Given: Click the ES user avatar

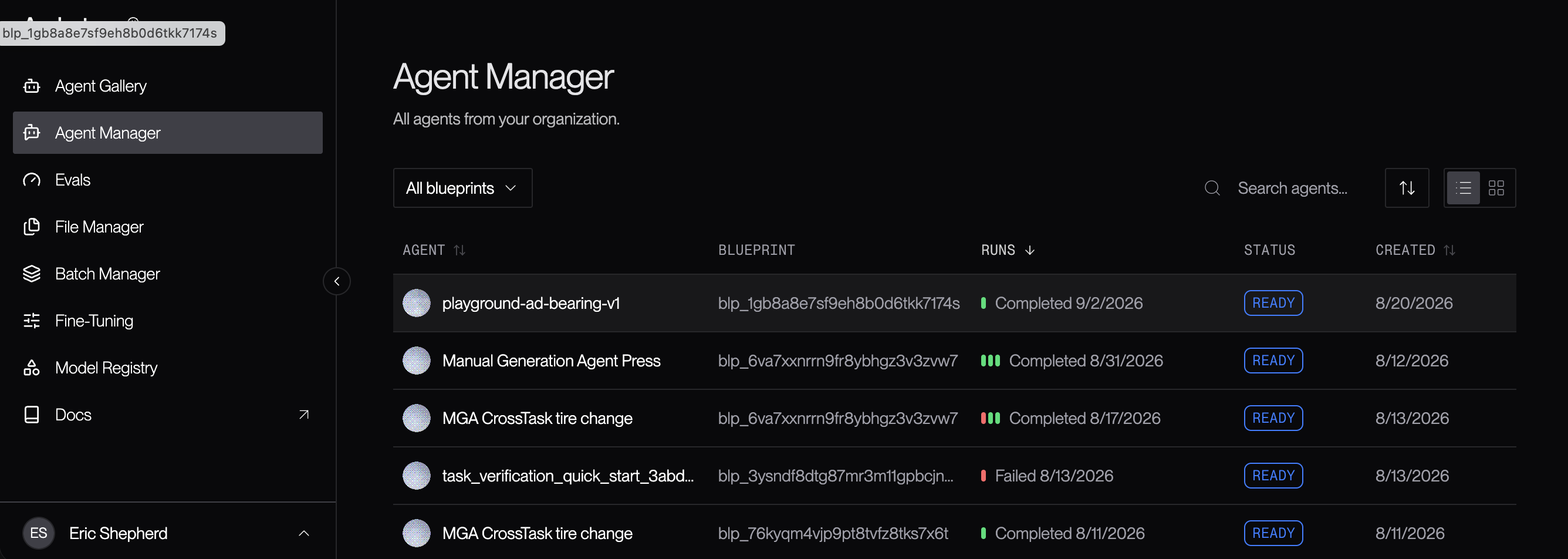Looking at the screenshot, I should coord(38,533).
